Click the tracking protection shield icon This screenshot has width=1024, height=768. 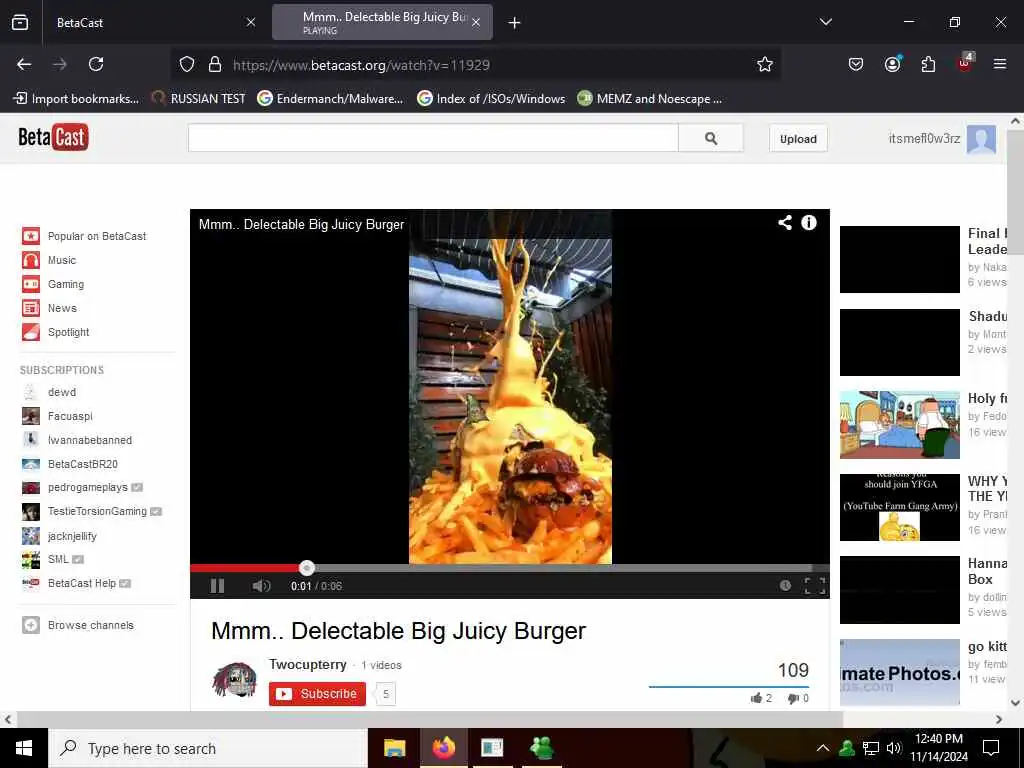[187, 64]
